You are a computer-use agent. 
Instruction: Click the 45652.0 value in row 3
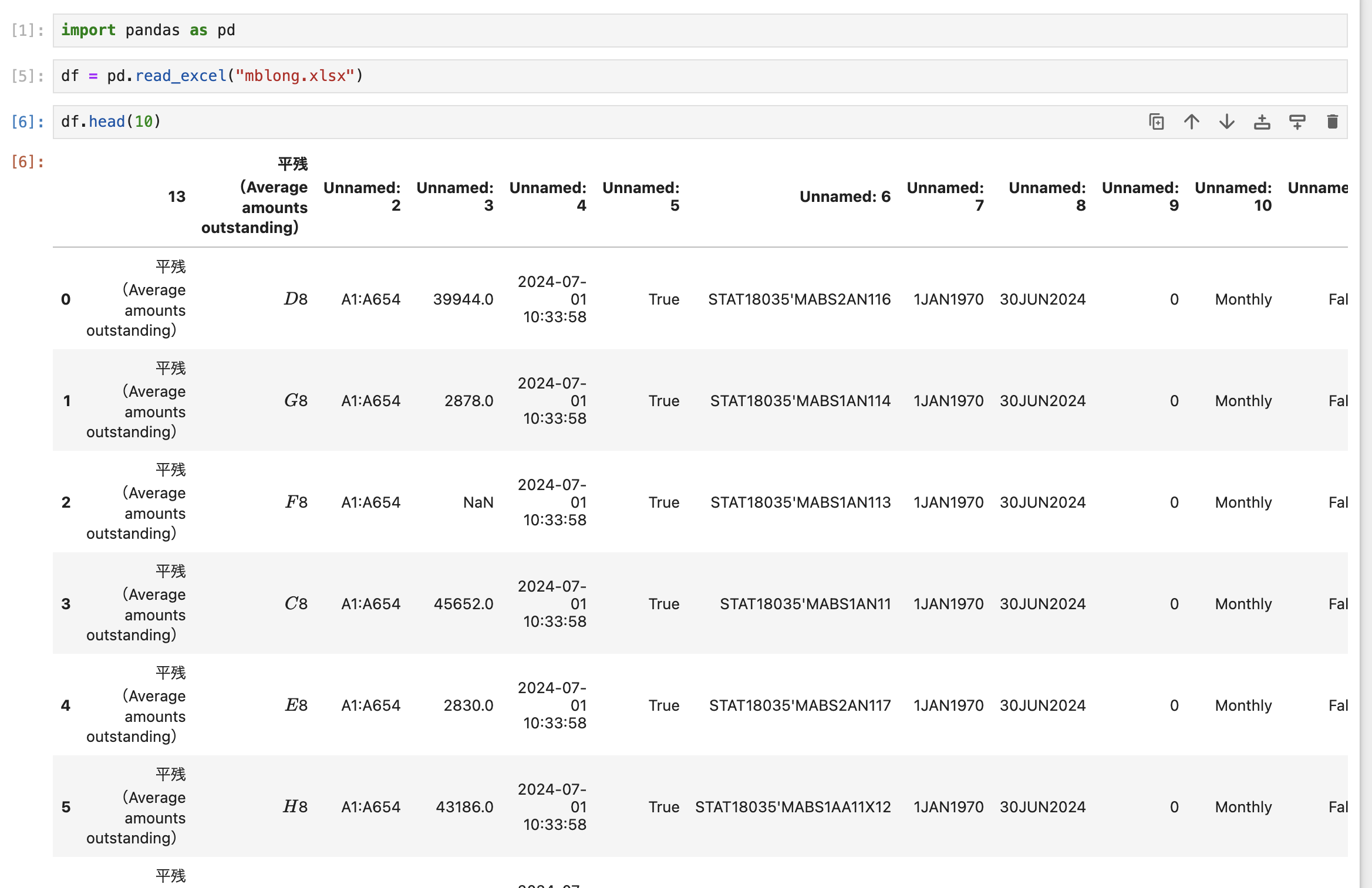click(463, 604)
